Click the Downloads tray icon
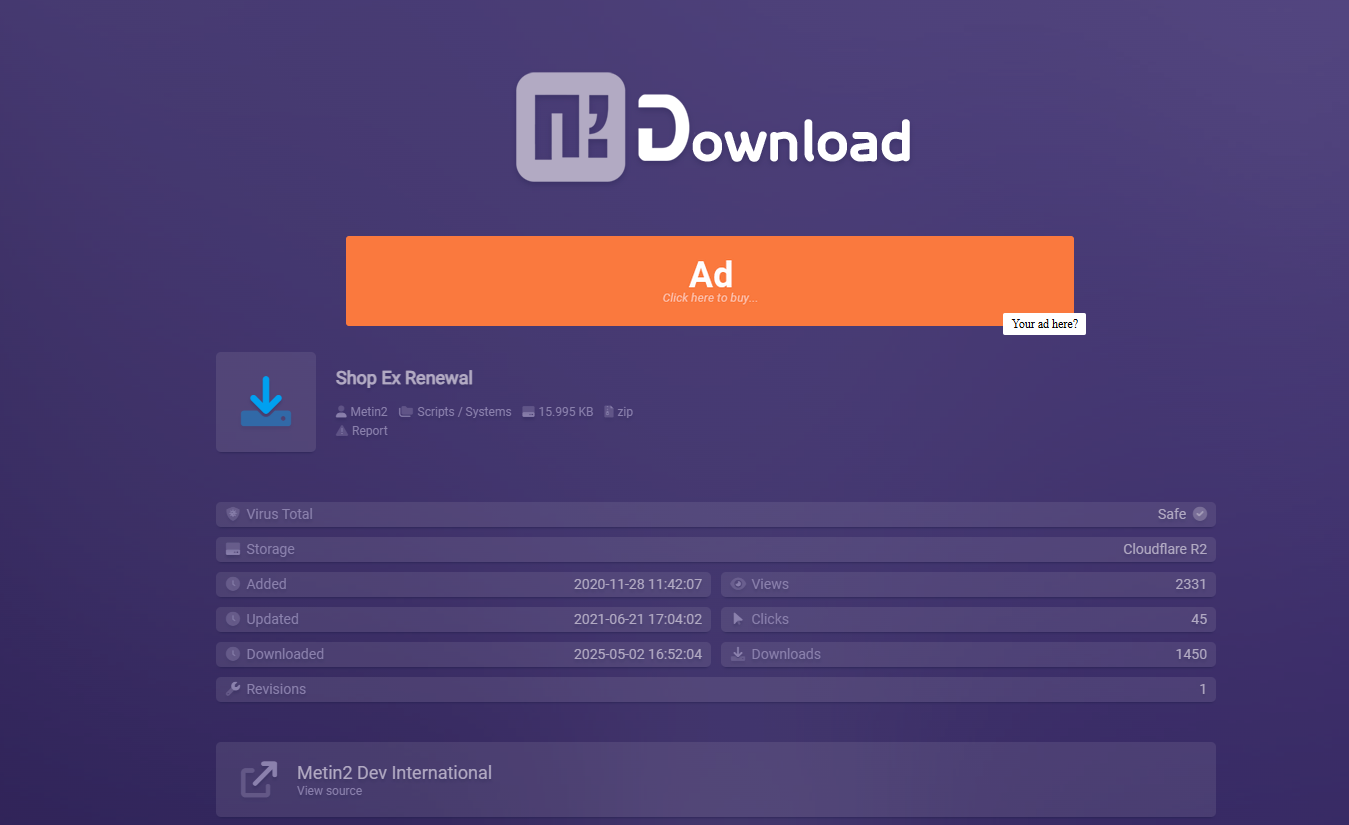This screenshot has width=1349, height=825. click(x=738, y=654)
